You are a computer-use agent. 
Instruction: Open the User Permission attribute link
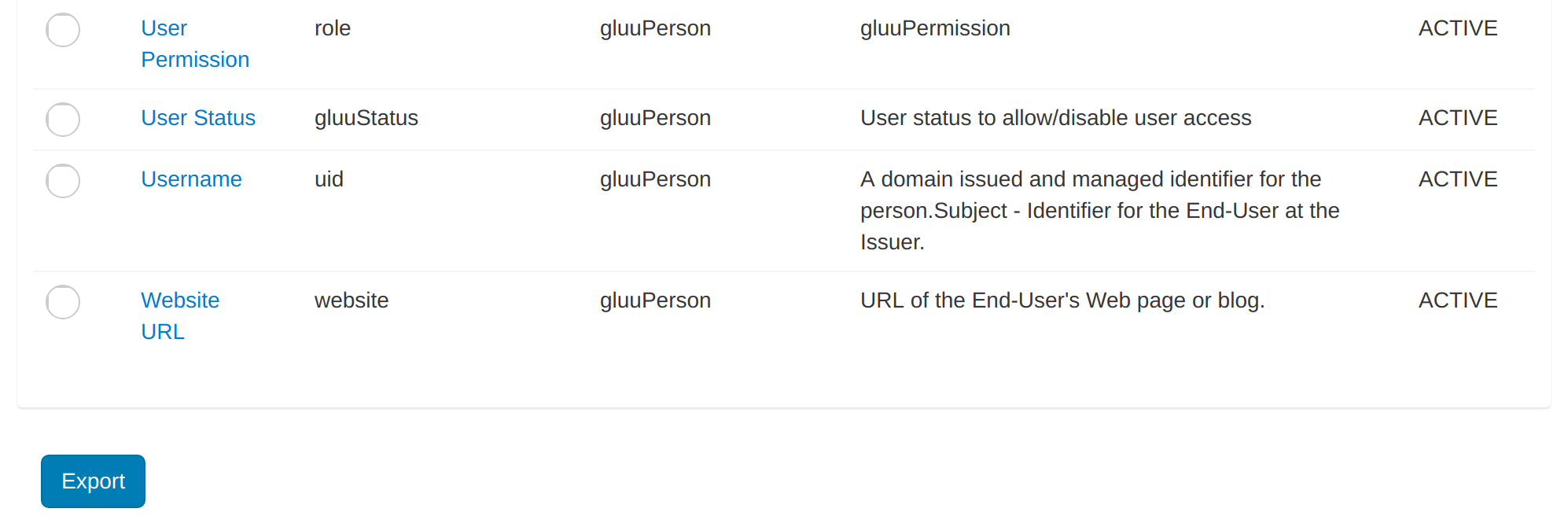coord(195,43)
